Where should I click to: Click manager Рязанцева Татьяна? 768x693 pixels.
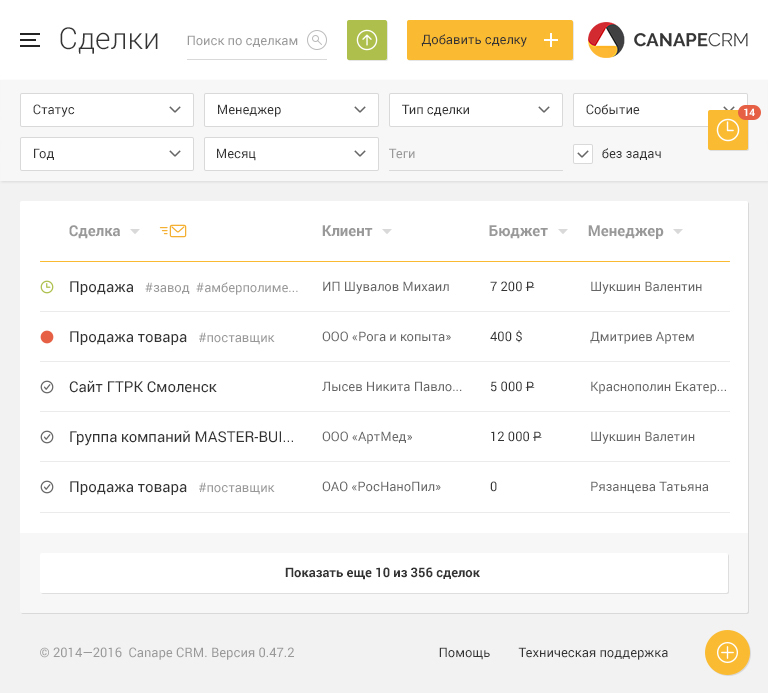coord(649,486)
